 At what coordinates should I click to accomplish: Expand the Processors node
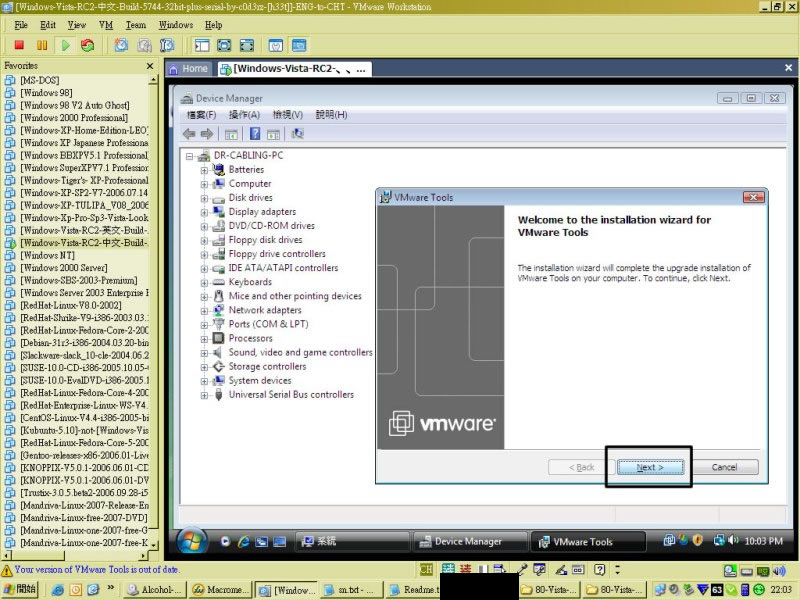(204, 339)
